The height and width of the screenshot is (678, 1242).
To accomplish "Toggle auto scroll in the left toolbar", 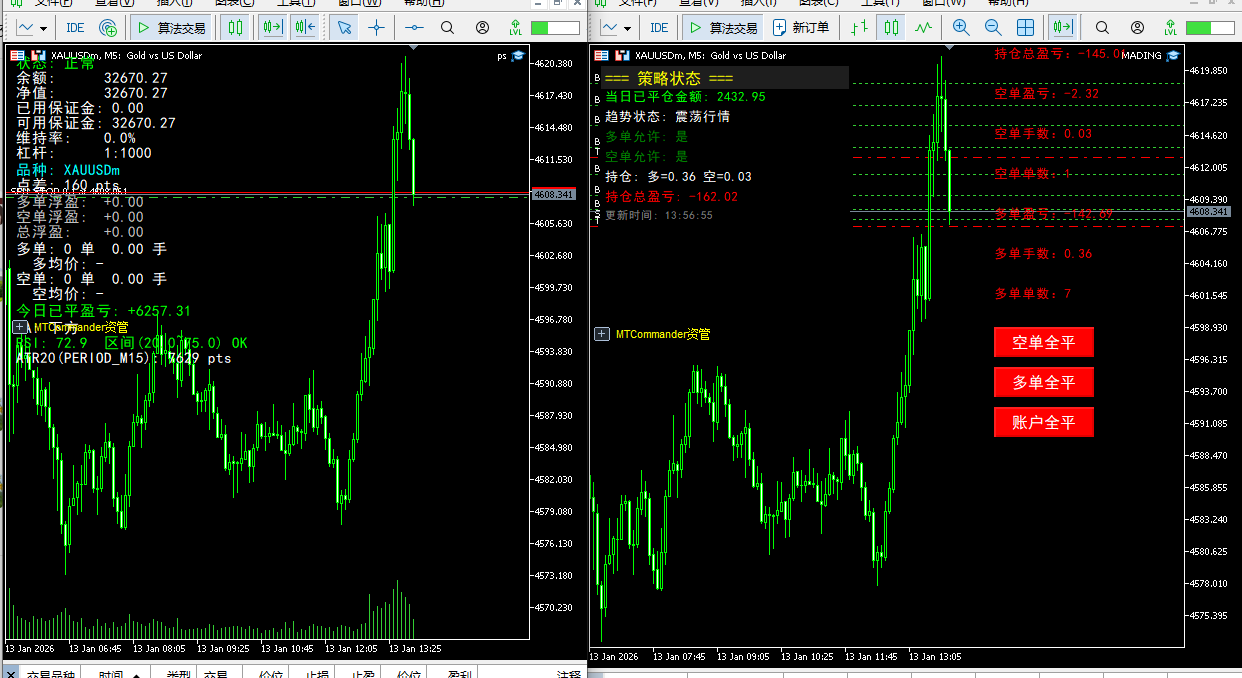I will pyautogui.click(x=306, y=28).
